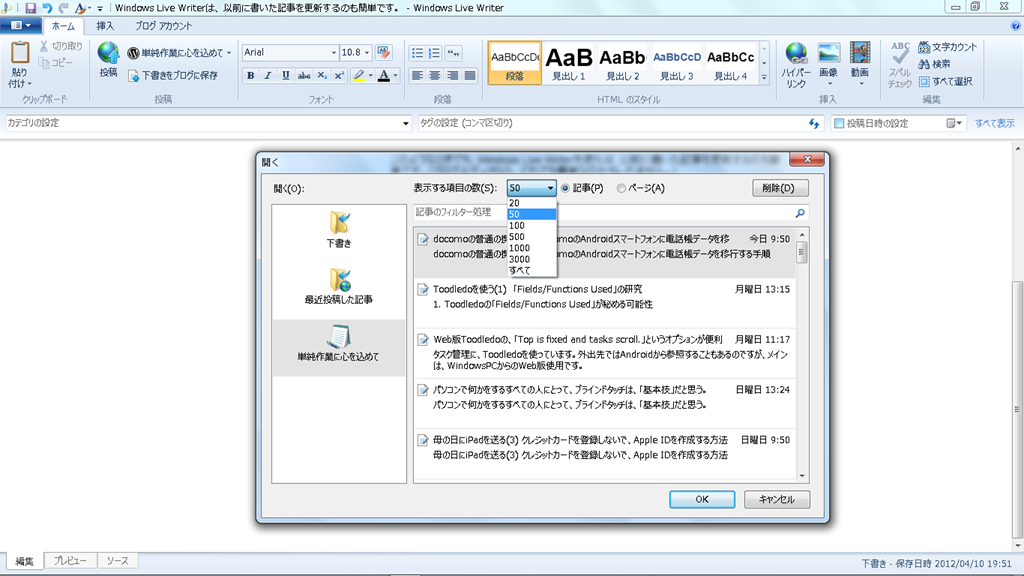
Task: Switch to the Insert (挿入) ribbon tab
Action: pos(105,26)
